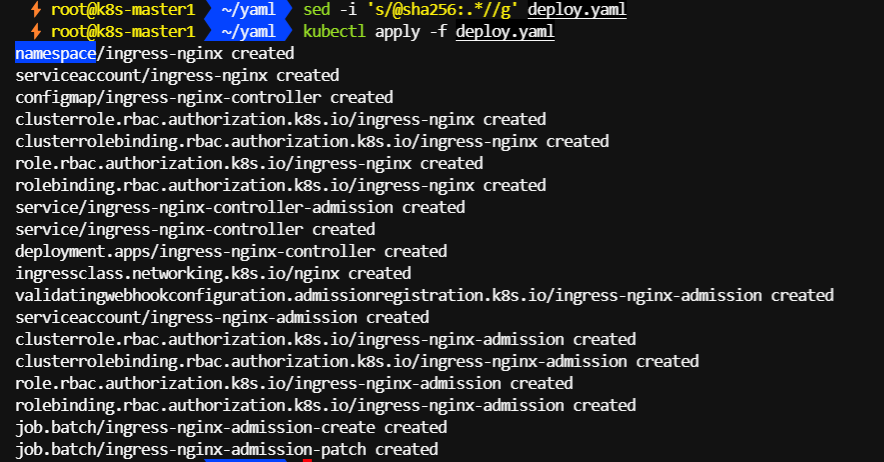884x462 pixels.
Task: Click the 'sed' command word
Action: pos(315,10)
